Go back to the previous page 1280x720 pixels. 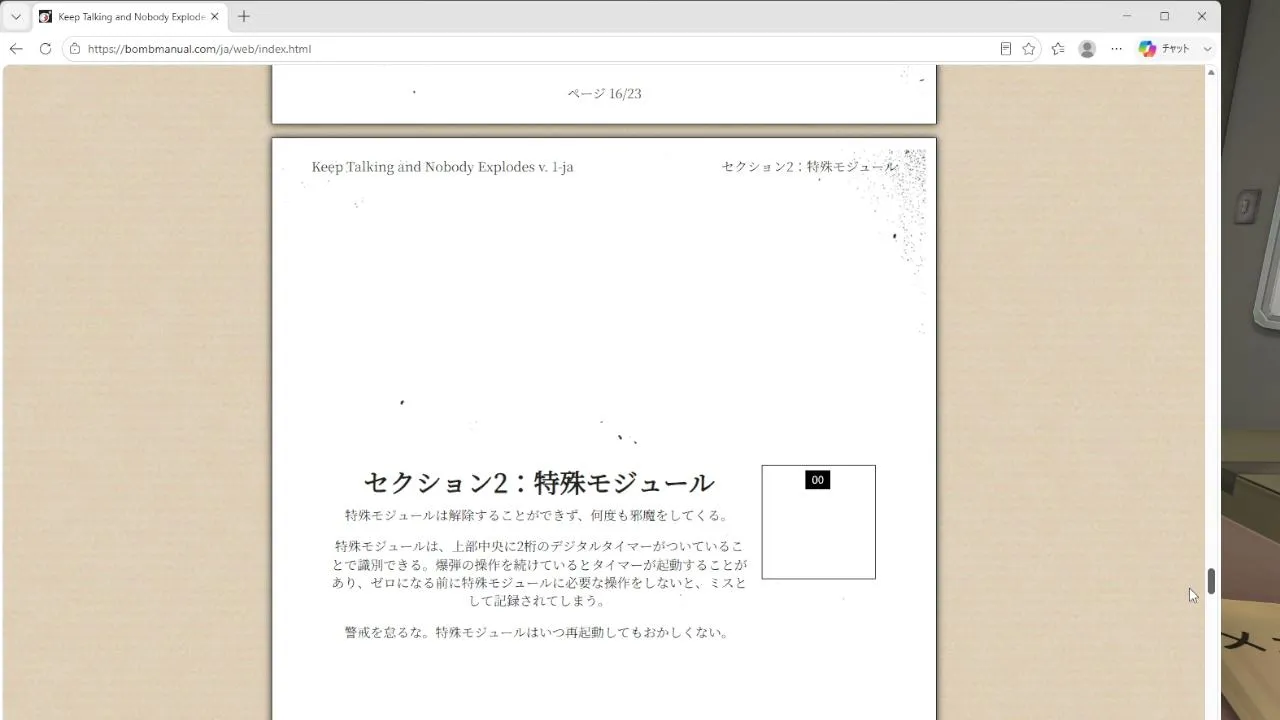click(16, 49)
